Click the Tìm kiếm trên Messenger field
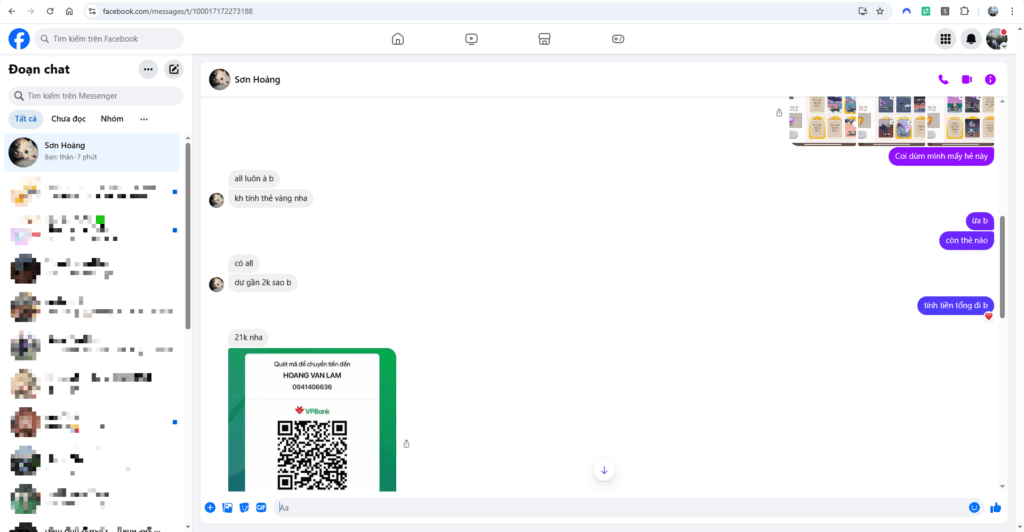This screenshot has width=1024, height=532. [96, 96]
